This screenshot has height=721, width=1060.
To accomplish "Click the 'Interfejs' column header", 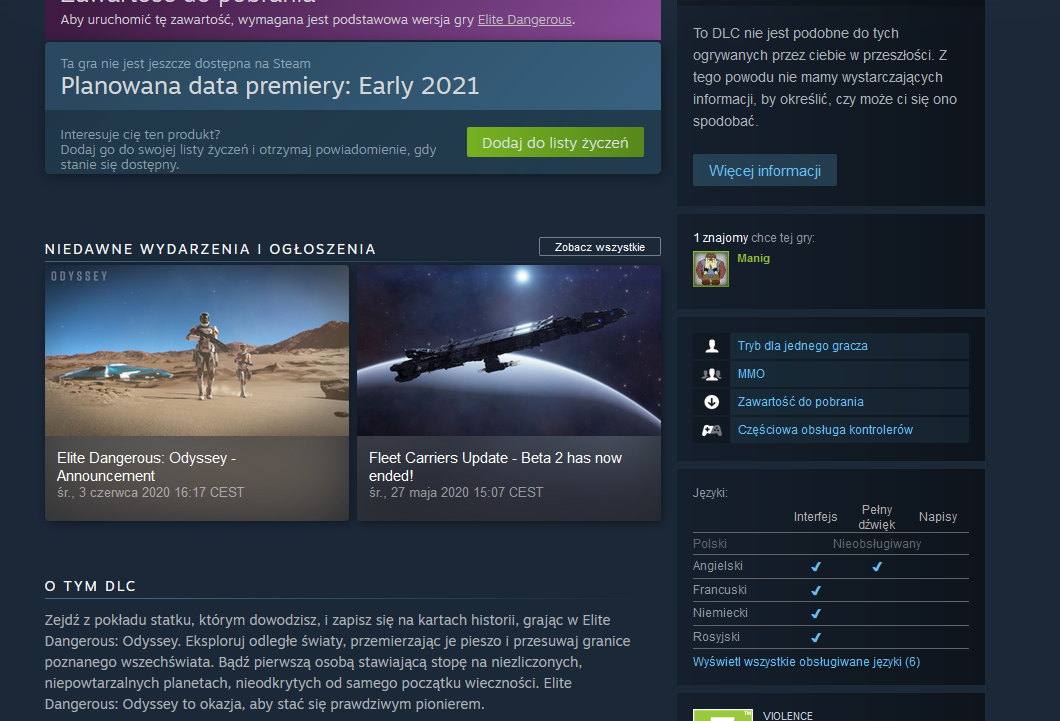I will [x=815, y=517].
